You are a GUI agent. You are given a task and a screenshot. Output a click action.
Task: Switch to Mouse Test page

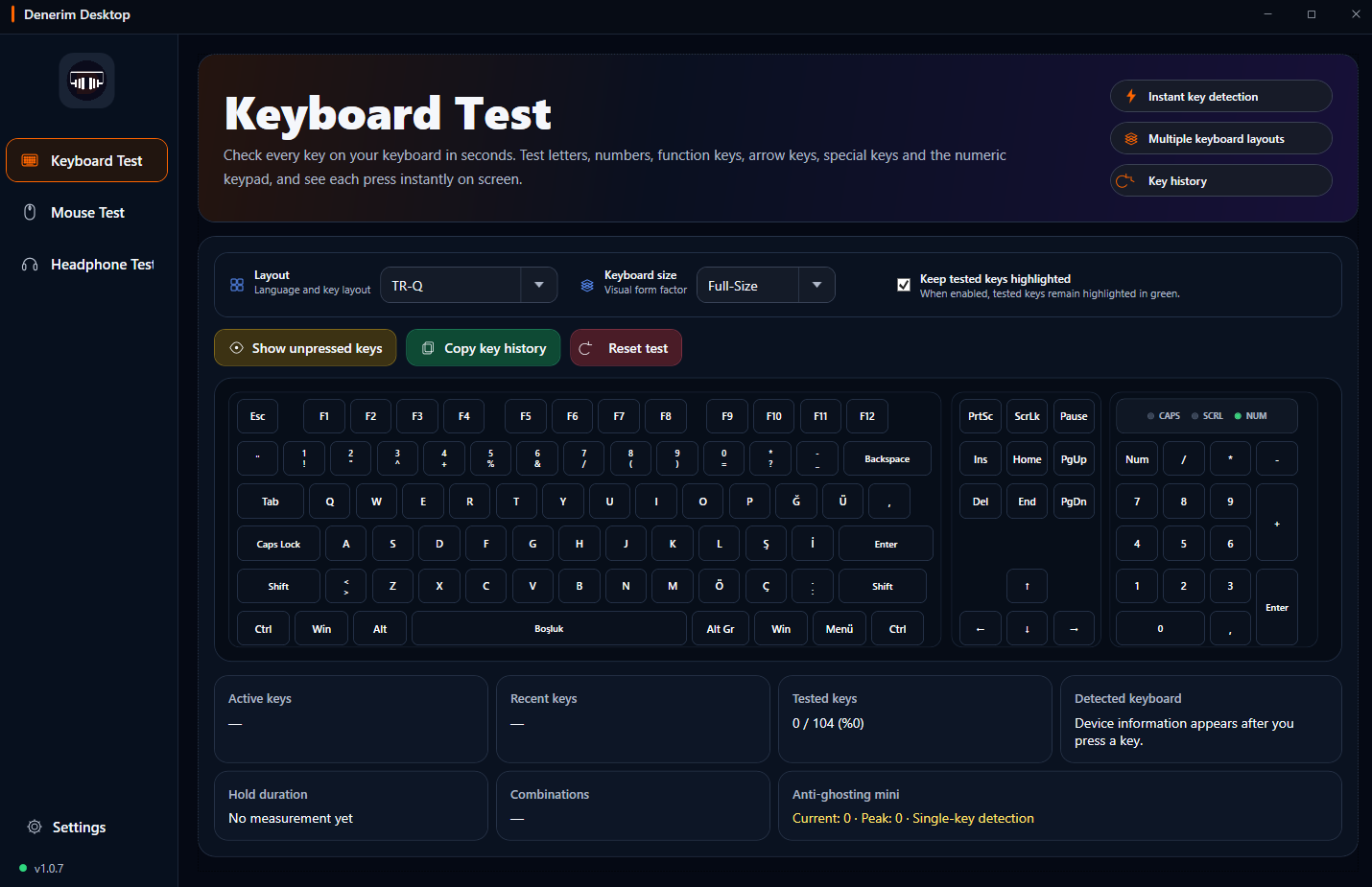click(86, 212)
